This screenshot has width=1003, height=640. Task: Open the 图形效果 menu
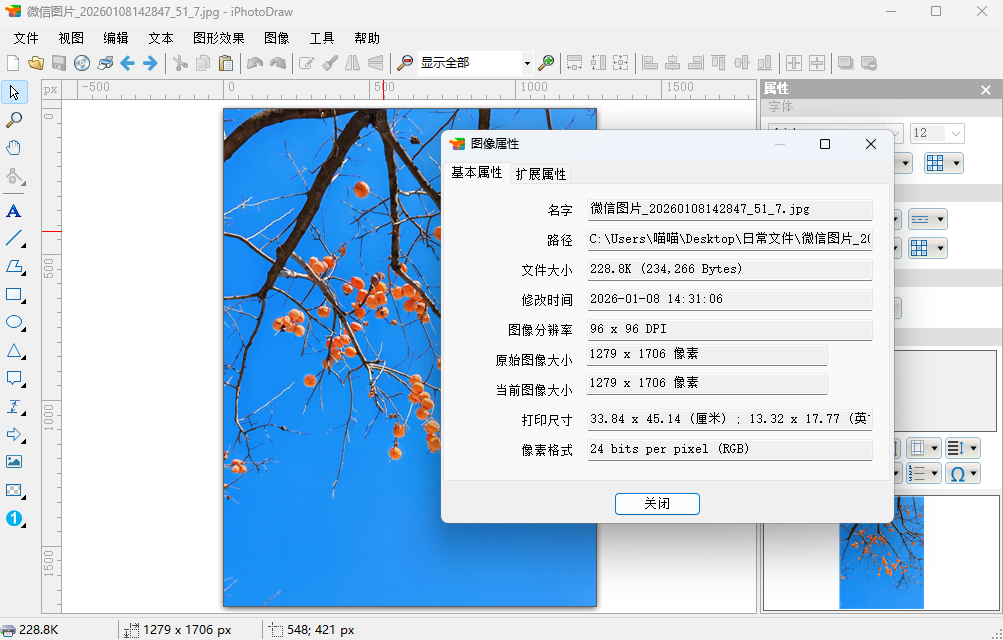click(x=218, y=38)
